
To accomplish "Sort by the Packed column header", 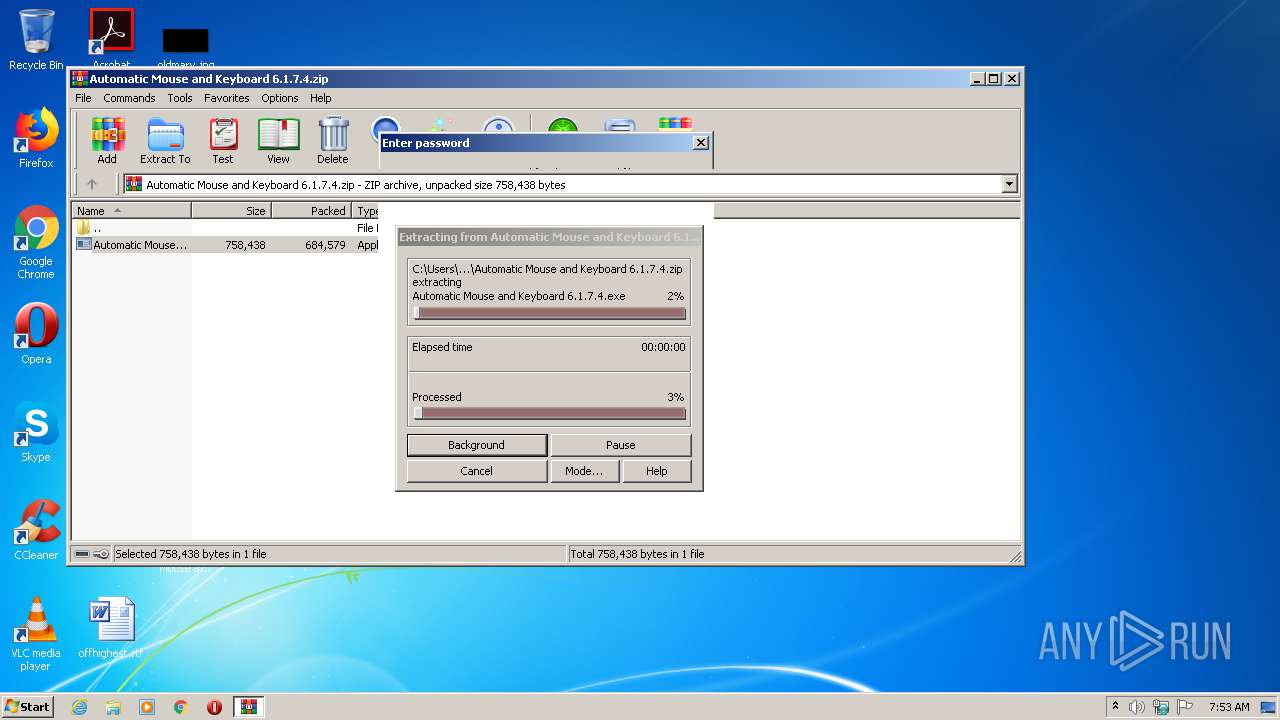I will pyautogui.click(x=312, y=211).
